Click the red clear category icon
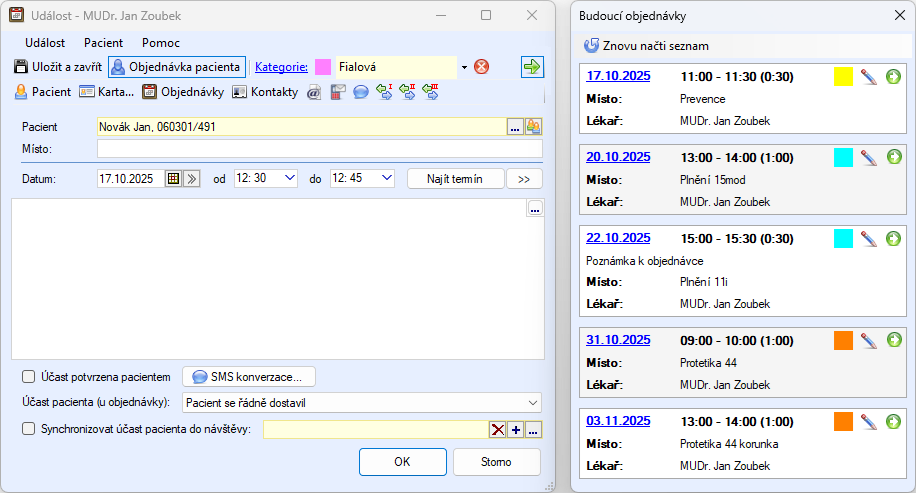Viewport: 916px width, 493px height. [x=482, y=67]
